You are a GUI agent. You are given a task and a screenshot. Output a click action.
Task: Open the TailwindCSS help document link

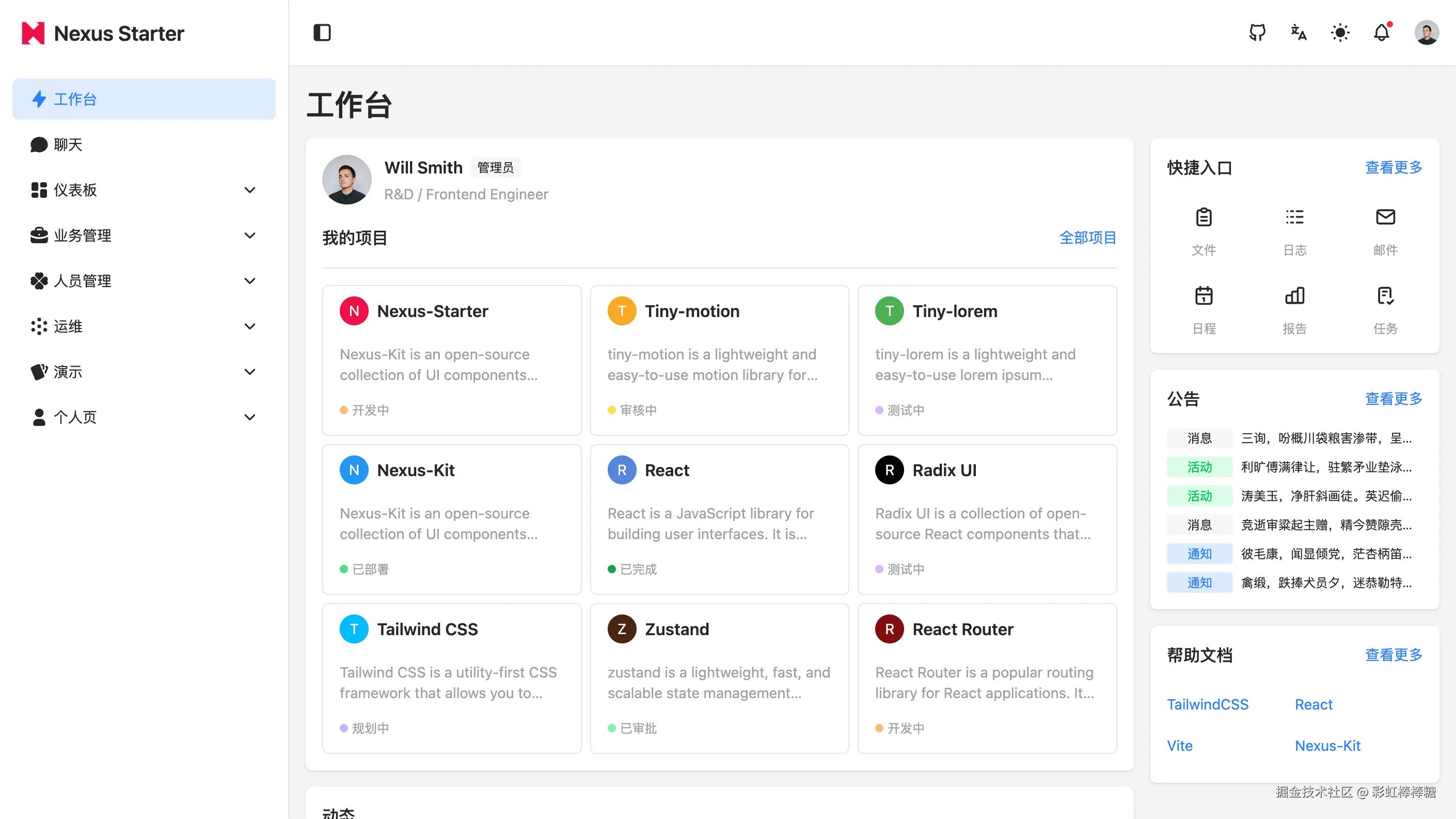pos(1208,704)
